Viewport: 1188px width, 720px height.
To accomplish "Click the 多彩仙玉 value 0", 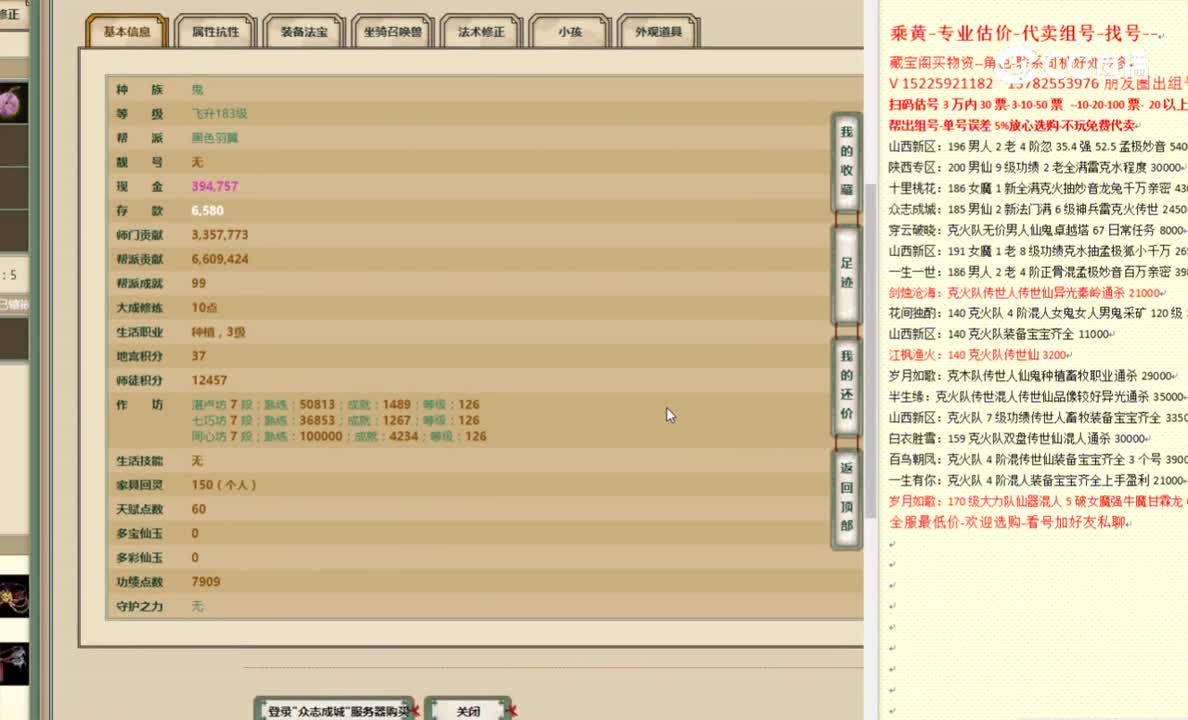I will click(x=195, y=558).
